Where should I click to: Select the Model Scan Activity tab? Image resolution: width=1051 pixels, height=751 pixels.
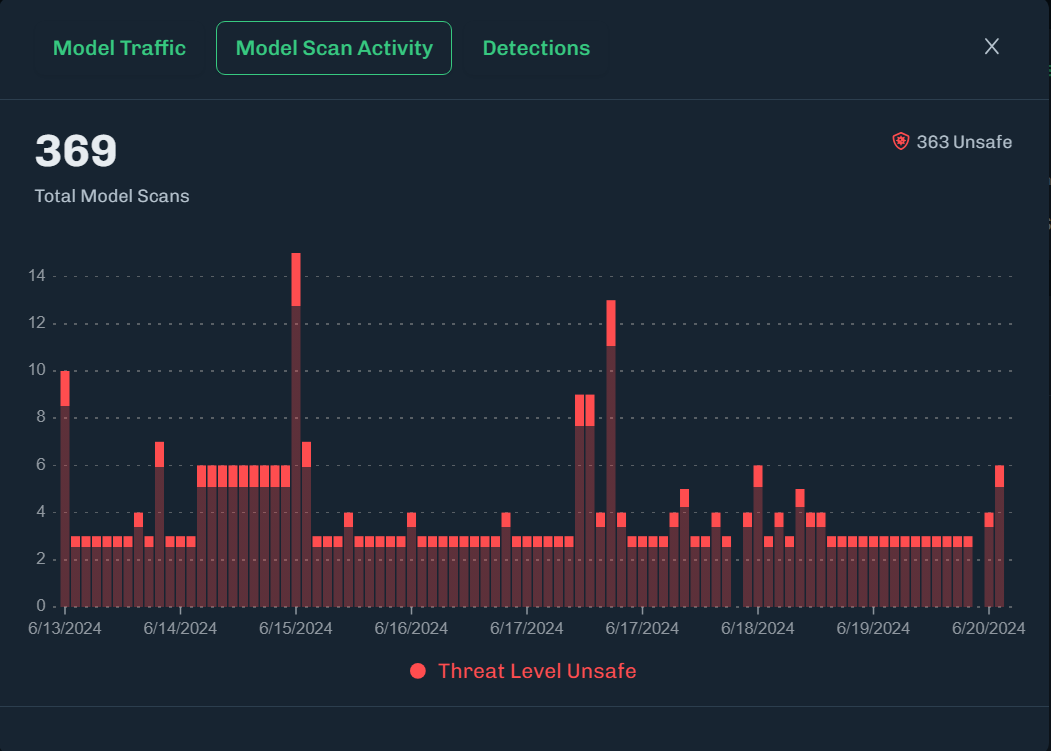334,48
